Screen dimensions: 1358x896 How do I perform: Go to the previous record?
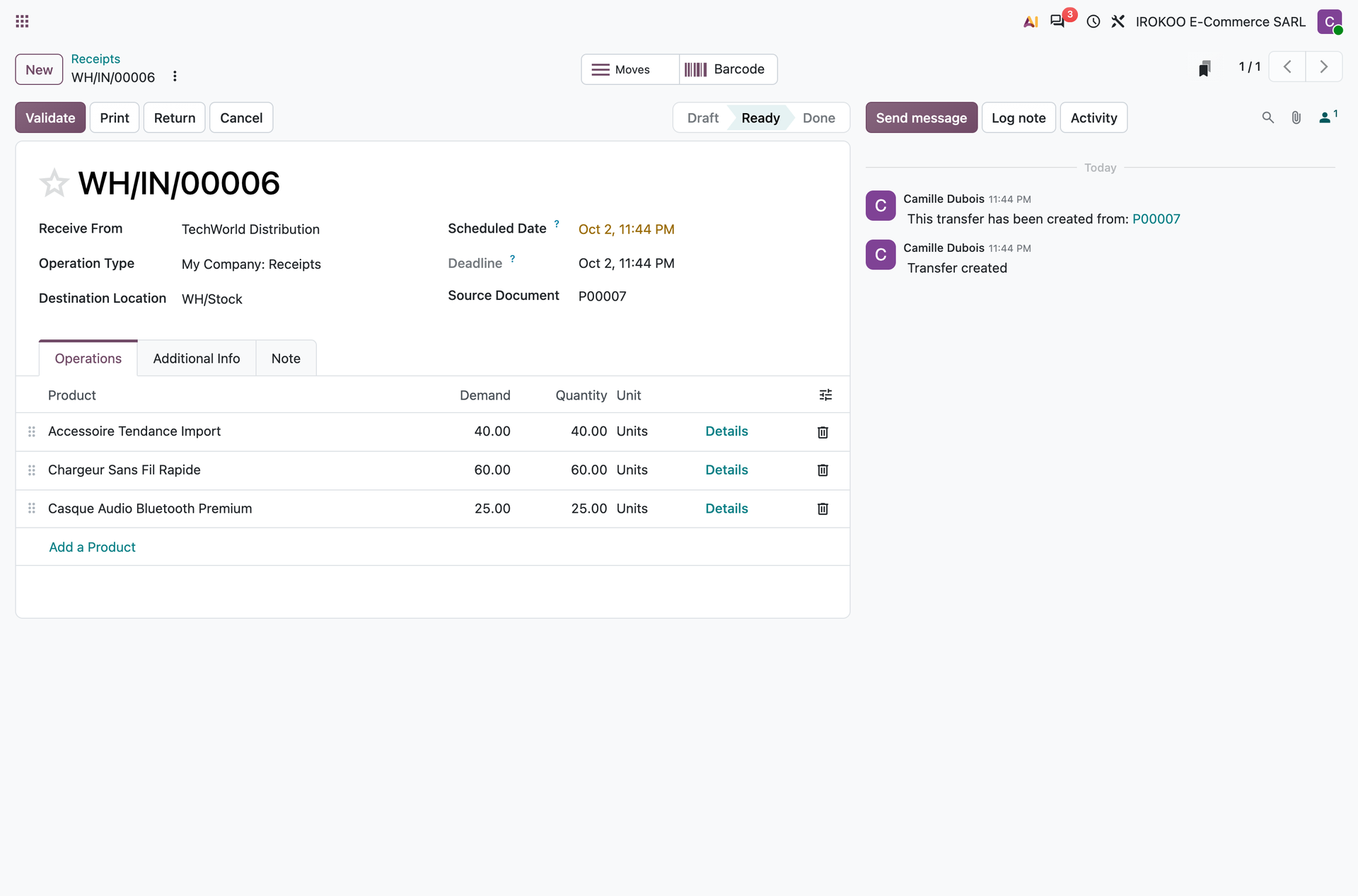1287,66
